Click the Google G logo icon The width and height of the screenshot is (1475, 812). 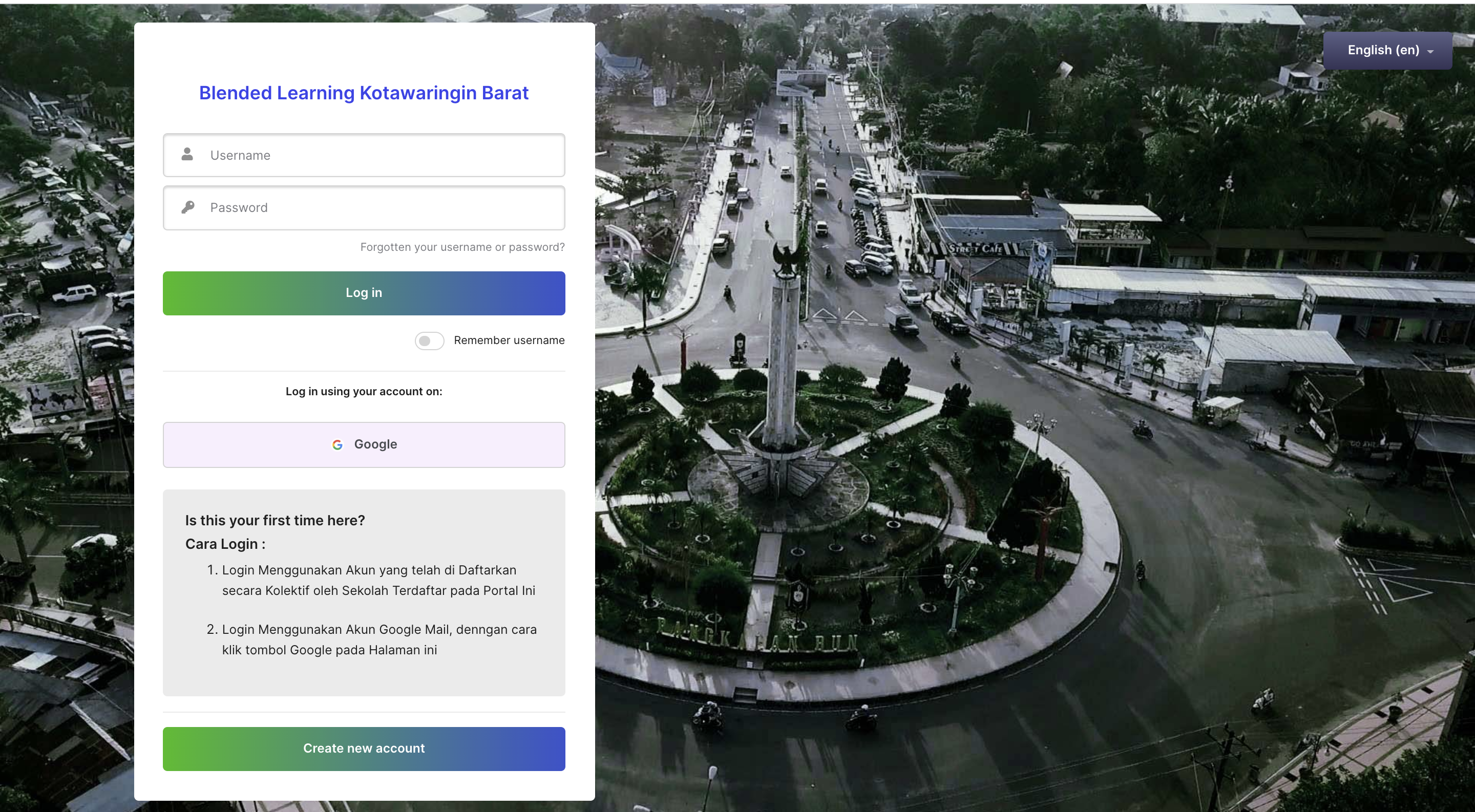338,444
